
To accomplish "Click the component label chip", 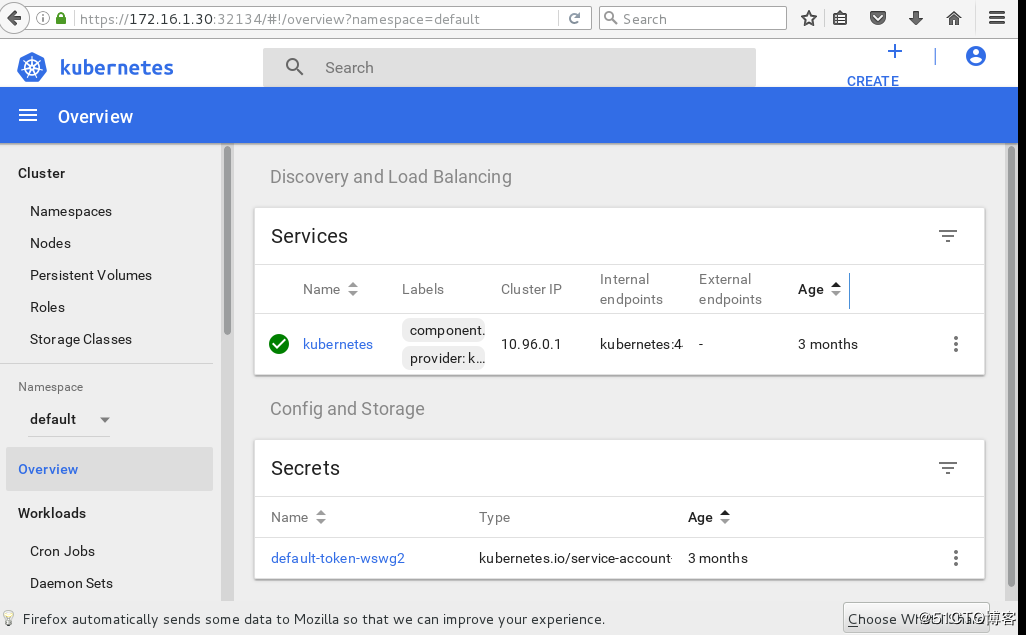I will (444, 331).
